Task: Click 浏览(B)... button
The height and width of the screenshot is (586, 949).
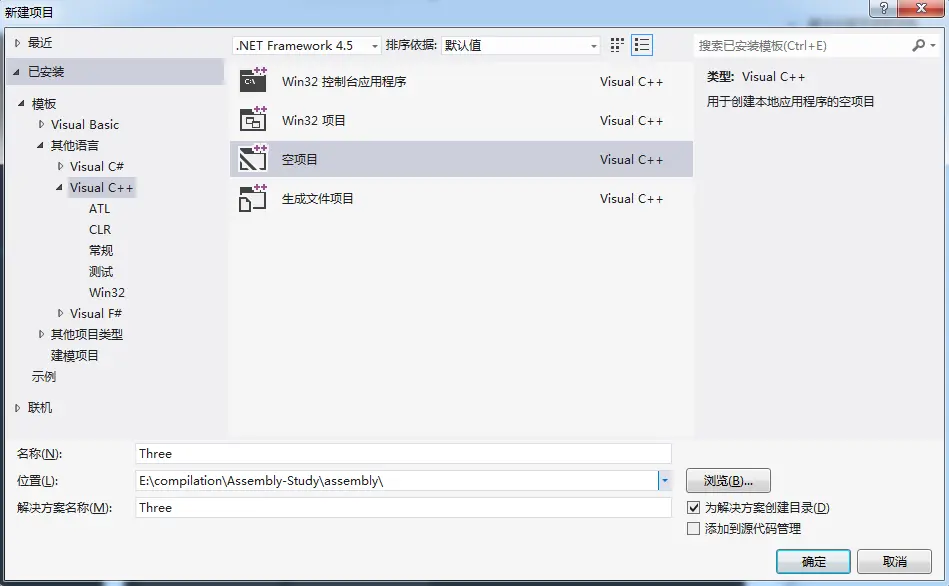Action: click(728, 481)
